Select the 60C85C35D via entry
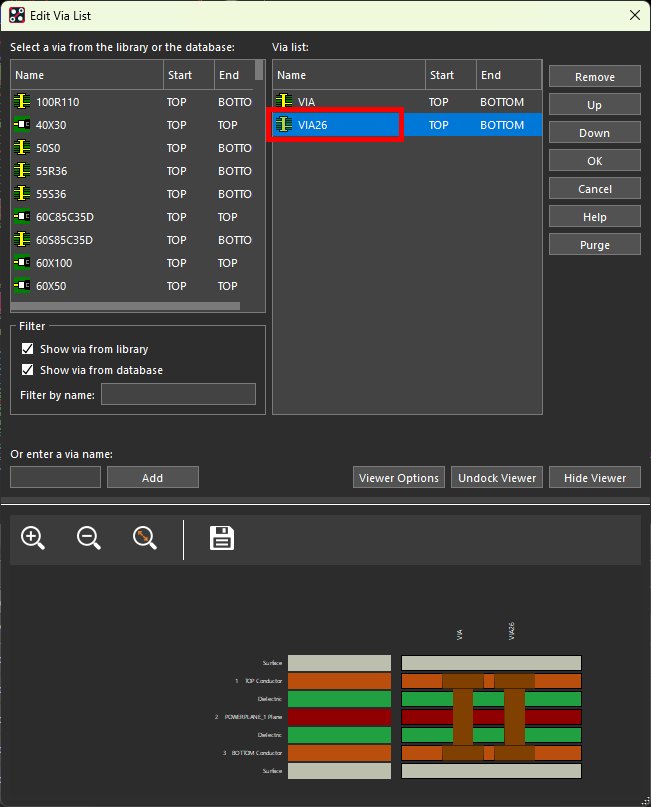651x807 pixels. click(x=64, y=217)
